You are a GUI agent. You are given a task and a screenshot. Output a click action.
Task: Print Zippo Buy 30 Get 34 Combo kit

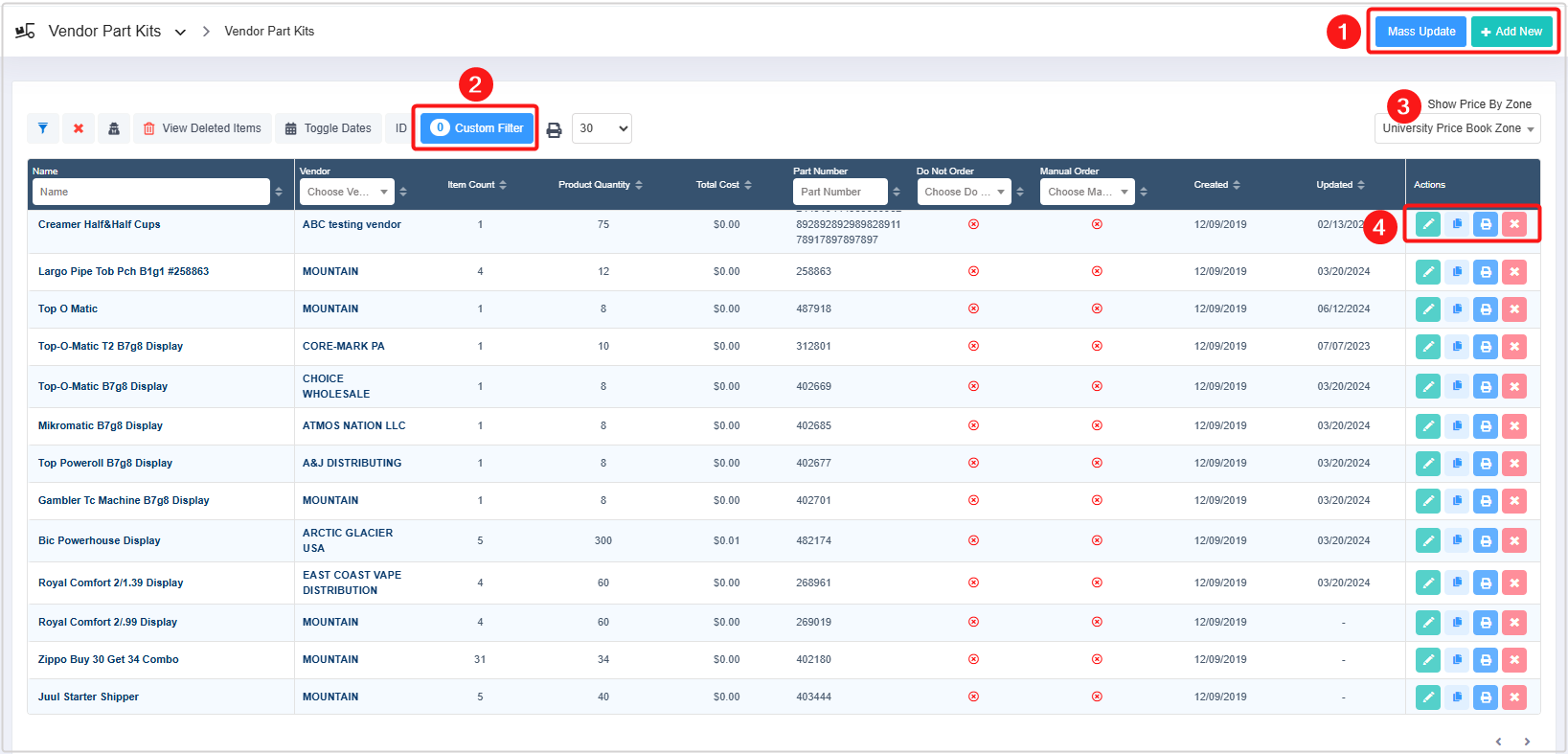[1486, 660]
